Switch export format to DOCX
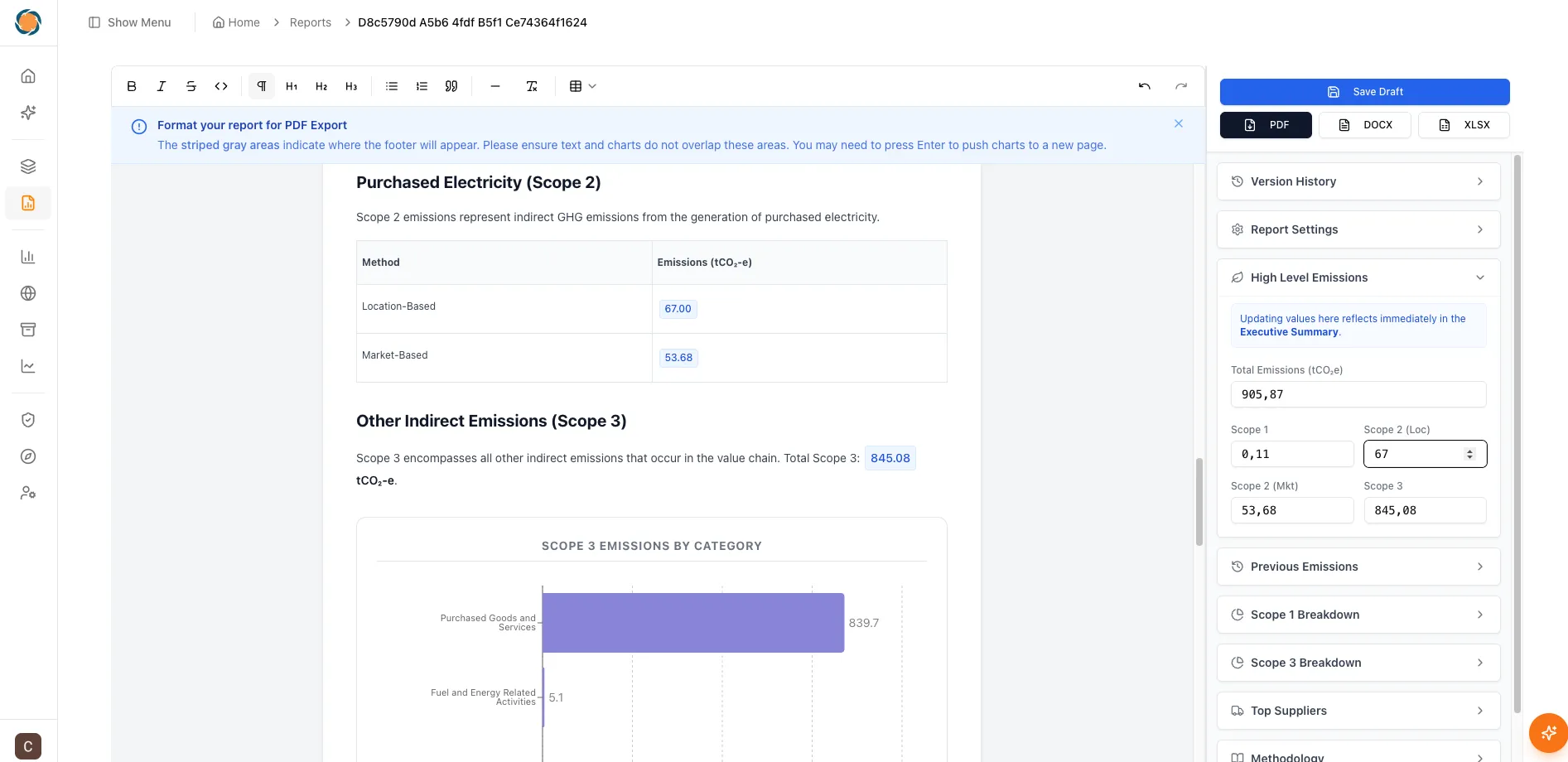1568x762 pixels. point(1364,124)
